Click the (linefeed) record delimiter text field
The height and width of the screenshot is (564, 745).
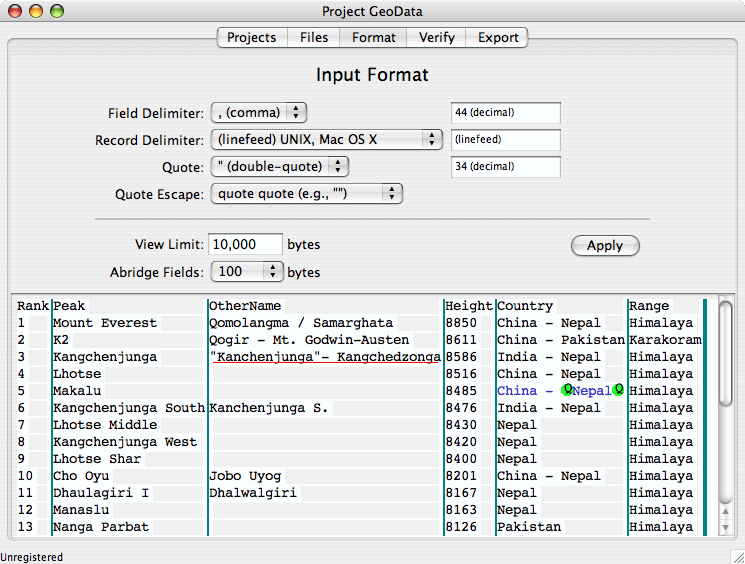pos(506,140)
